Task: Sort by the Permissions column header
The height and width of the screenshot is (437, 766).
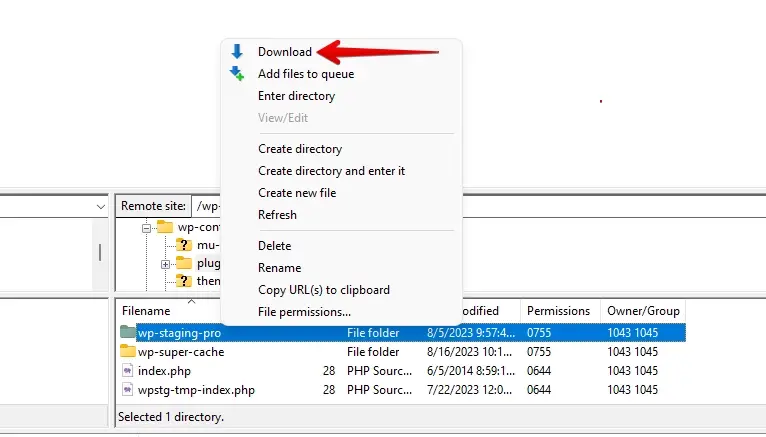Action: pos(558,311)
